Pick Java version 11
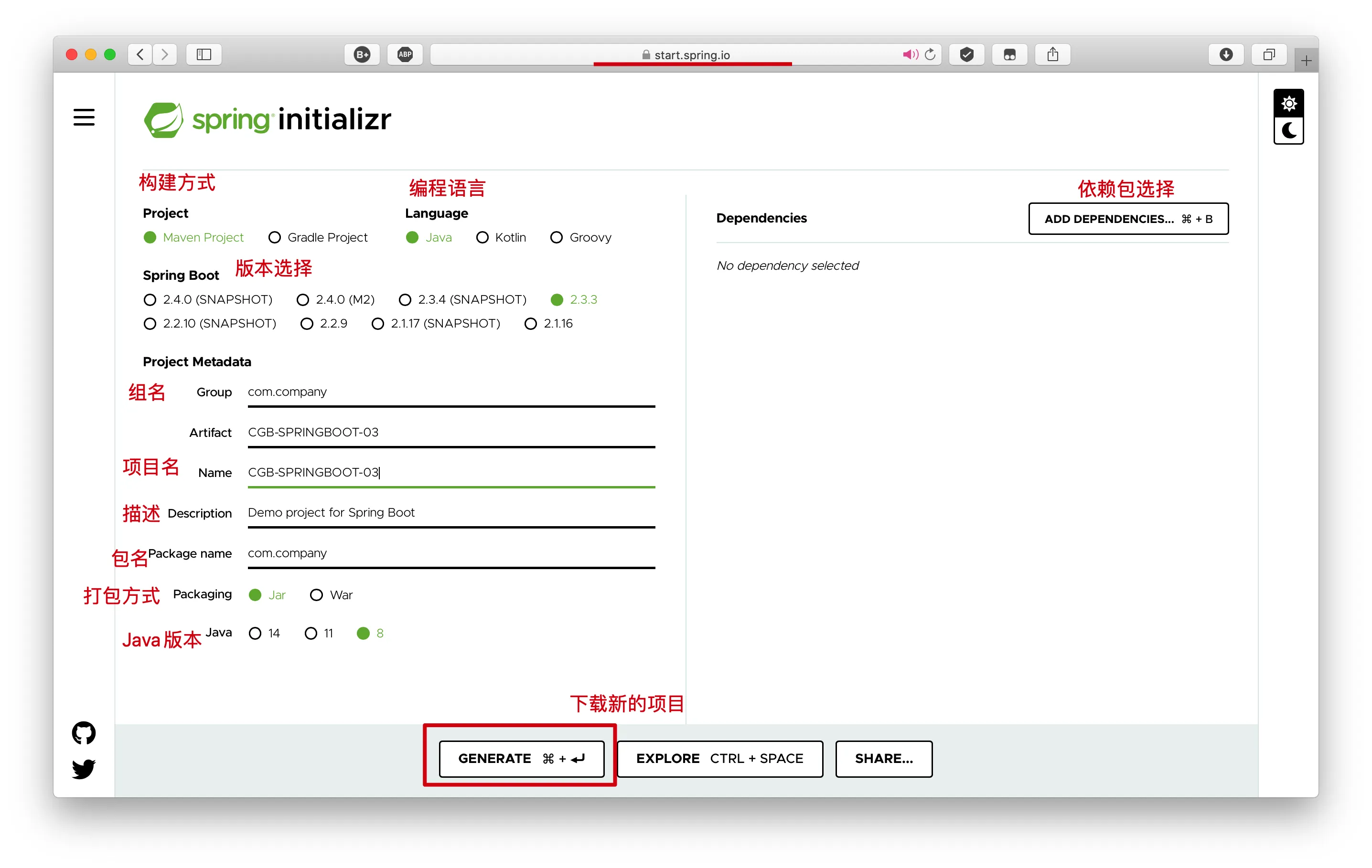This screenshot has width=1372, height=868. [x=319, y=634]
